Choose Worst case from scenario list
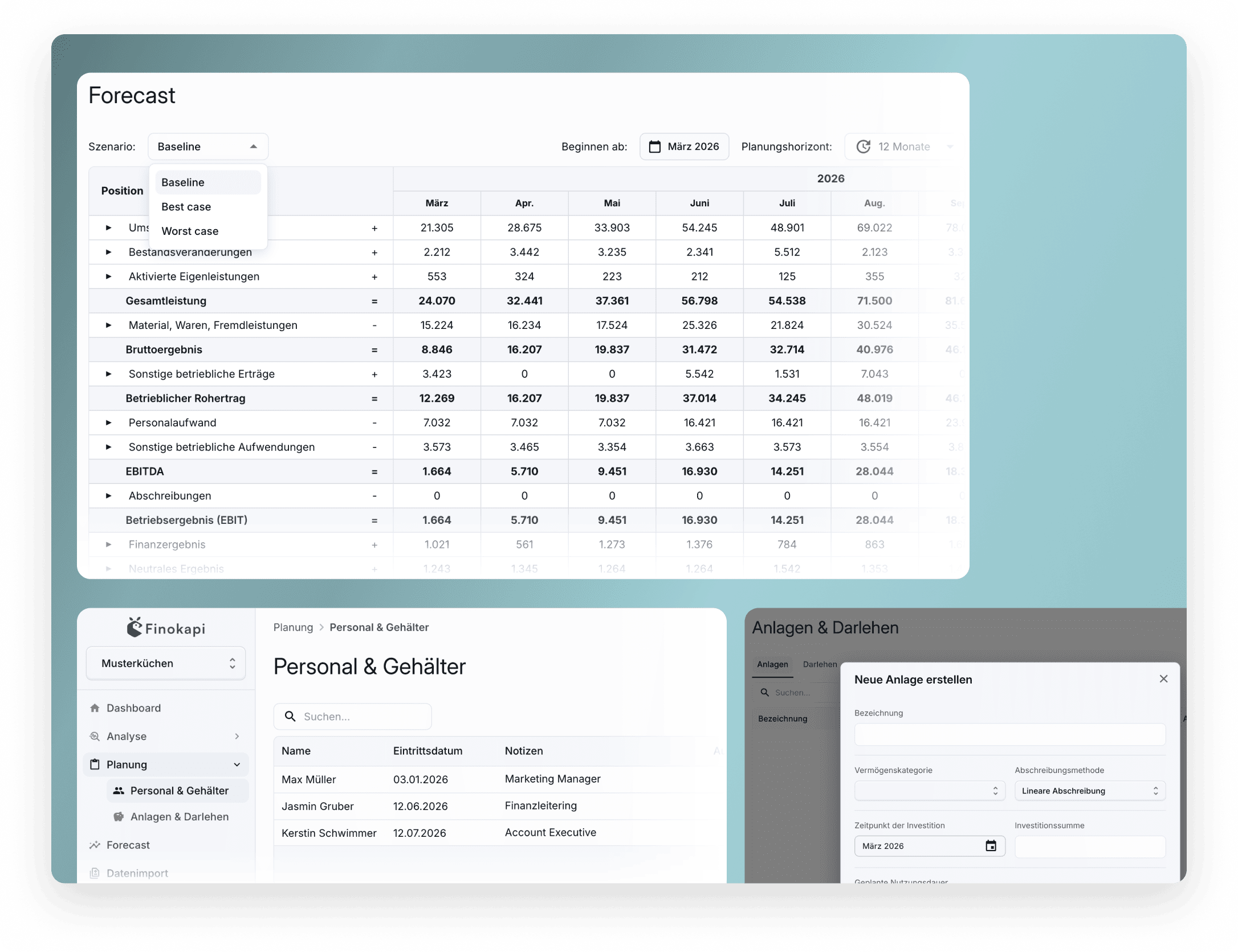This screenshot has width=1238, height=952. 190,231
